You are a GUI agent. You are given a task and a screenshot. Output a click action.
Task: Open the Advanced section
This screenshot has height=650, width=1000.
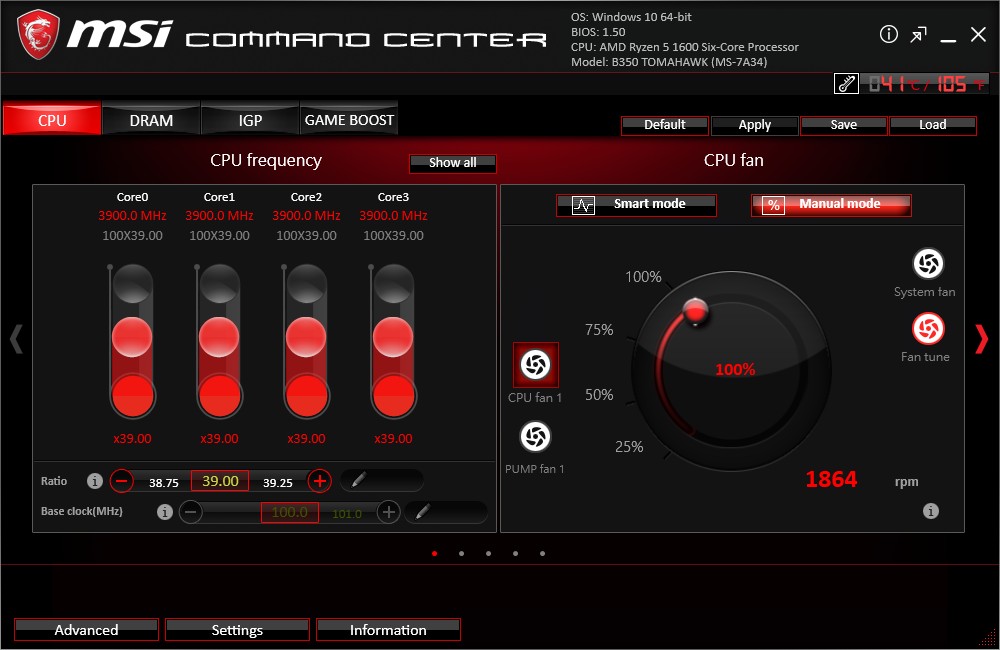[86, 630]
